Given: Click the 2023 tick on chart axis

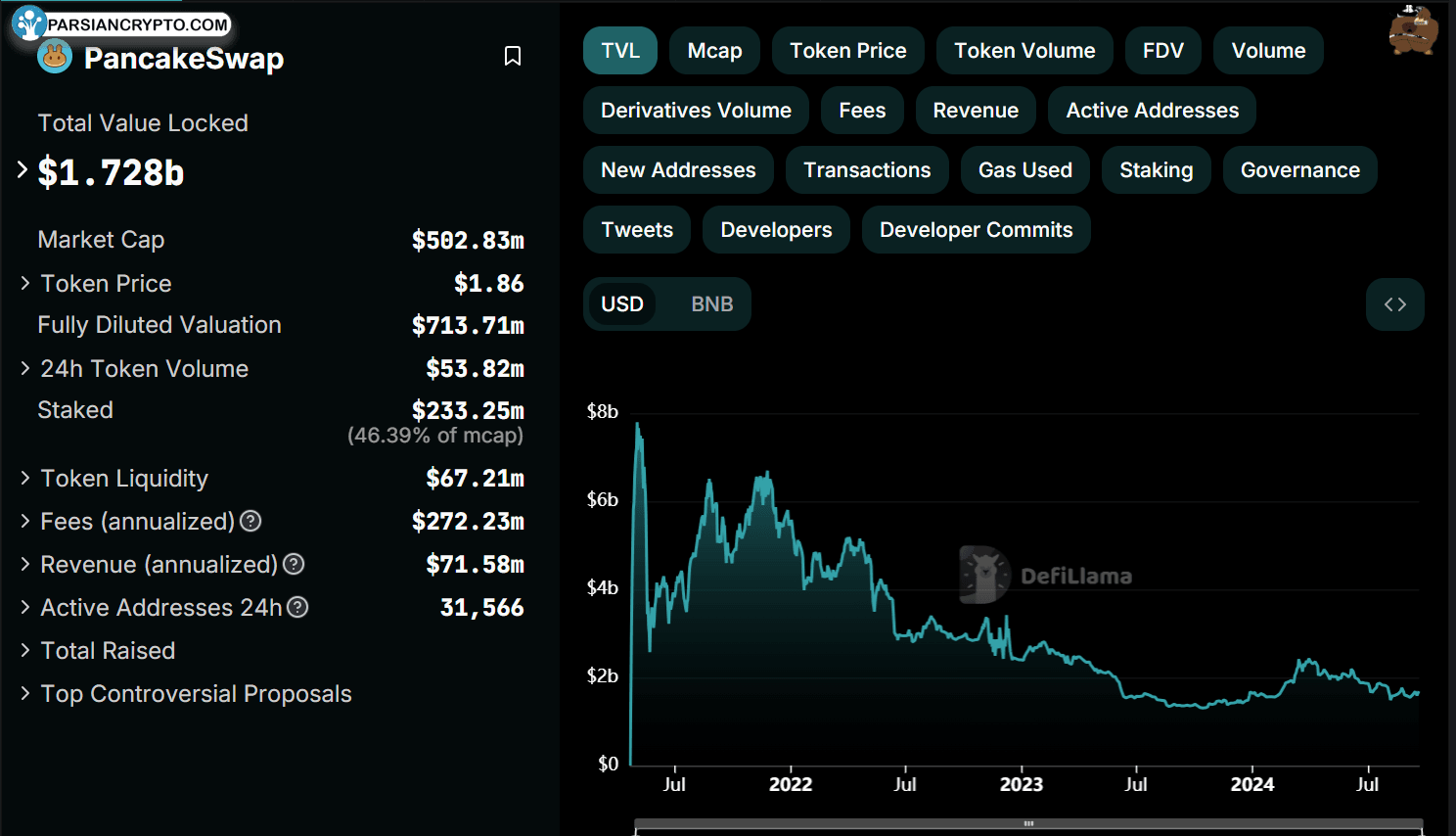Looking at the screenshot, I should pyautogui.click(x=1021, y=784).
